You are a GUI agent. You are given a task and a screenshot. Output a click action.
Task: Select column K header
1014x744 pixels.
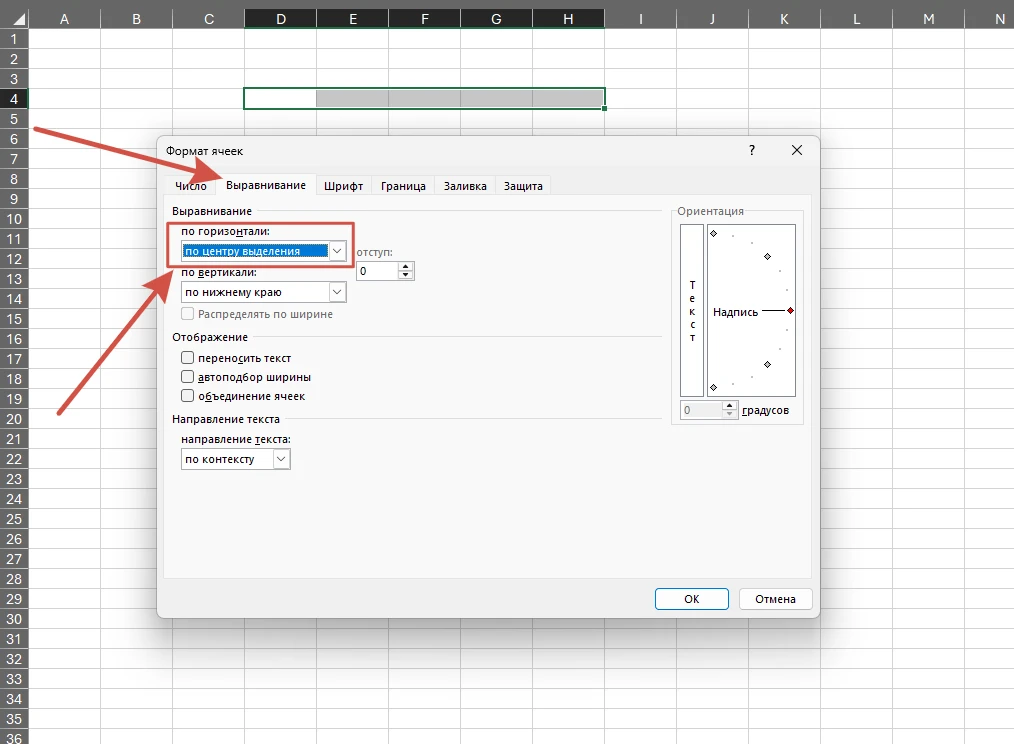pyautogui.click(x=784, y=19)
